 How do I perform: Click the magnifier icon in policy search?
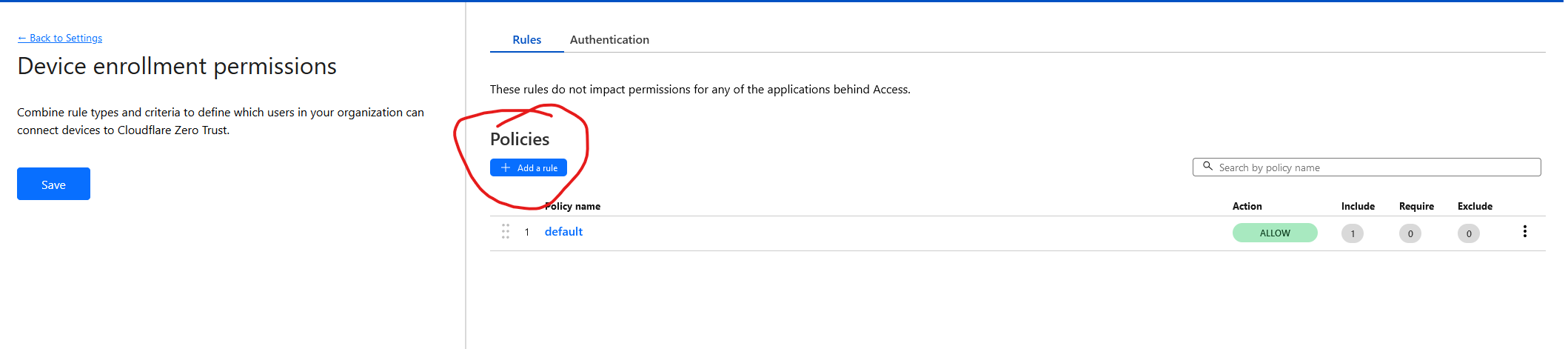[x=1207, y=167]
